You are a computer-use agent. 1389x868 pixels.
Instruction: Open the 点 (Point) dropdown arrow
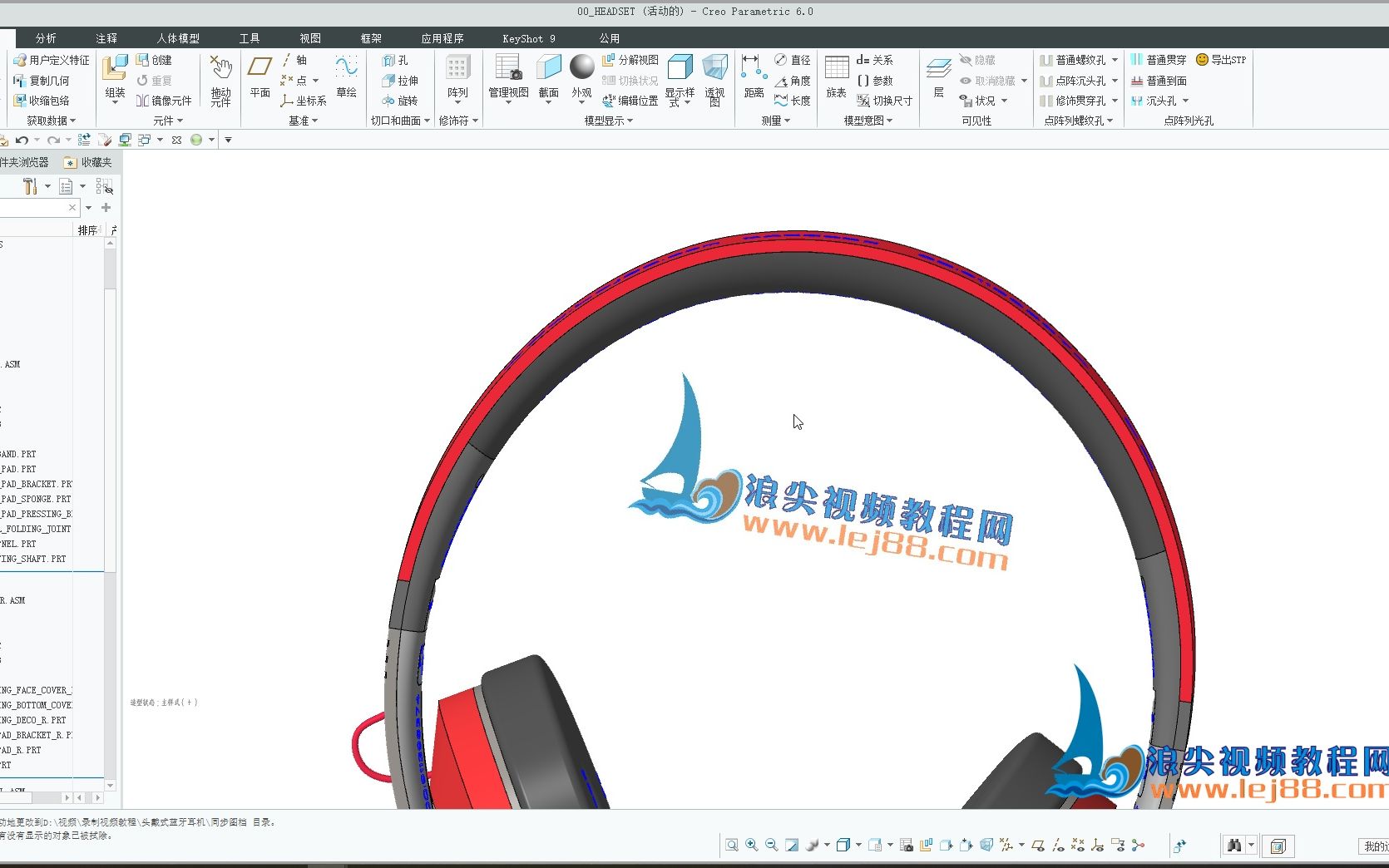[315, 80]
